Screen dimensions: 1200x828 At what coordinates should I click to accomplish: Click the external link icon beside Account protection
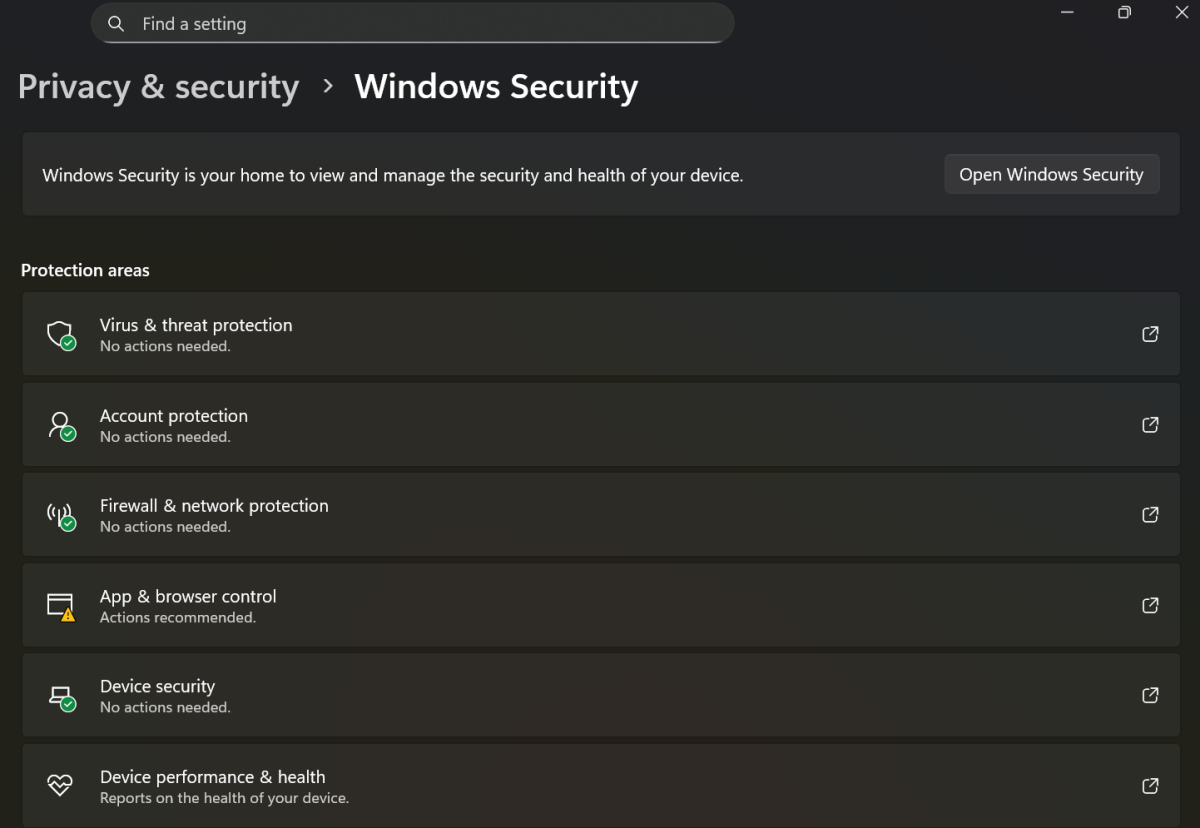click(x=1150, y=424)
